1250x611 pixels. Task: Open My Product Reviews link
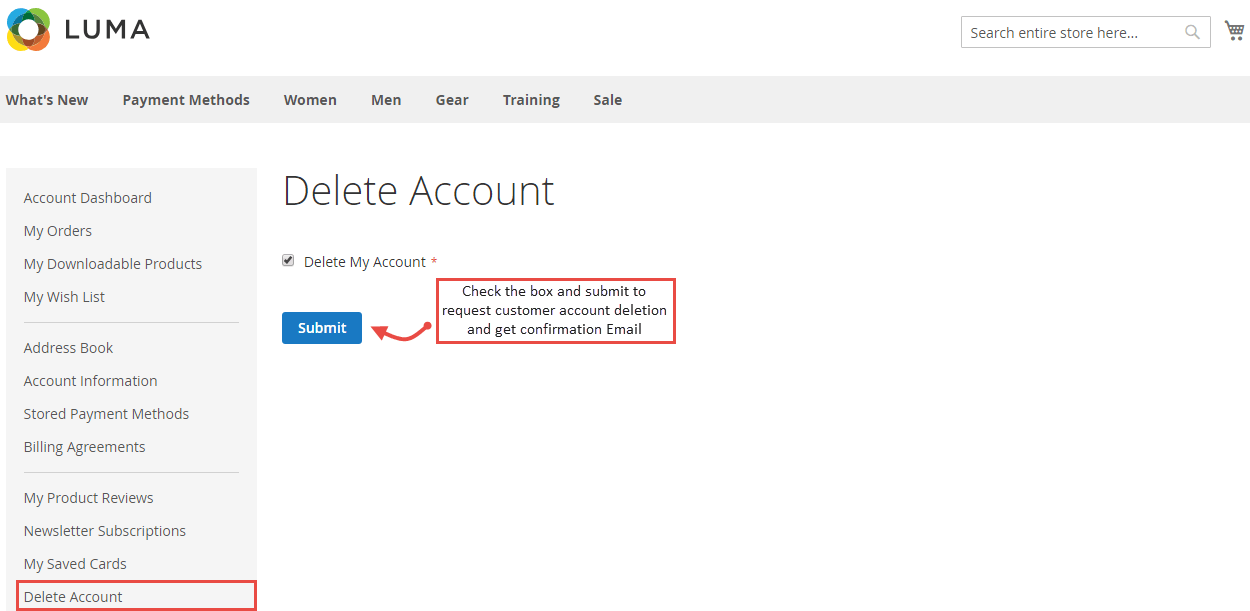tap(88, 498)
